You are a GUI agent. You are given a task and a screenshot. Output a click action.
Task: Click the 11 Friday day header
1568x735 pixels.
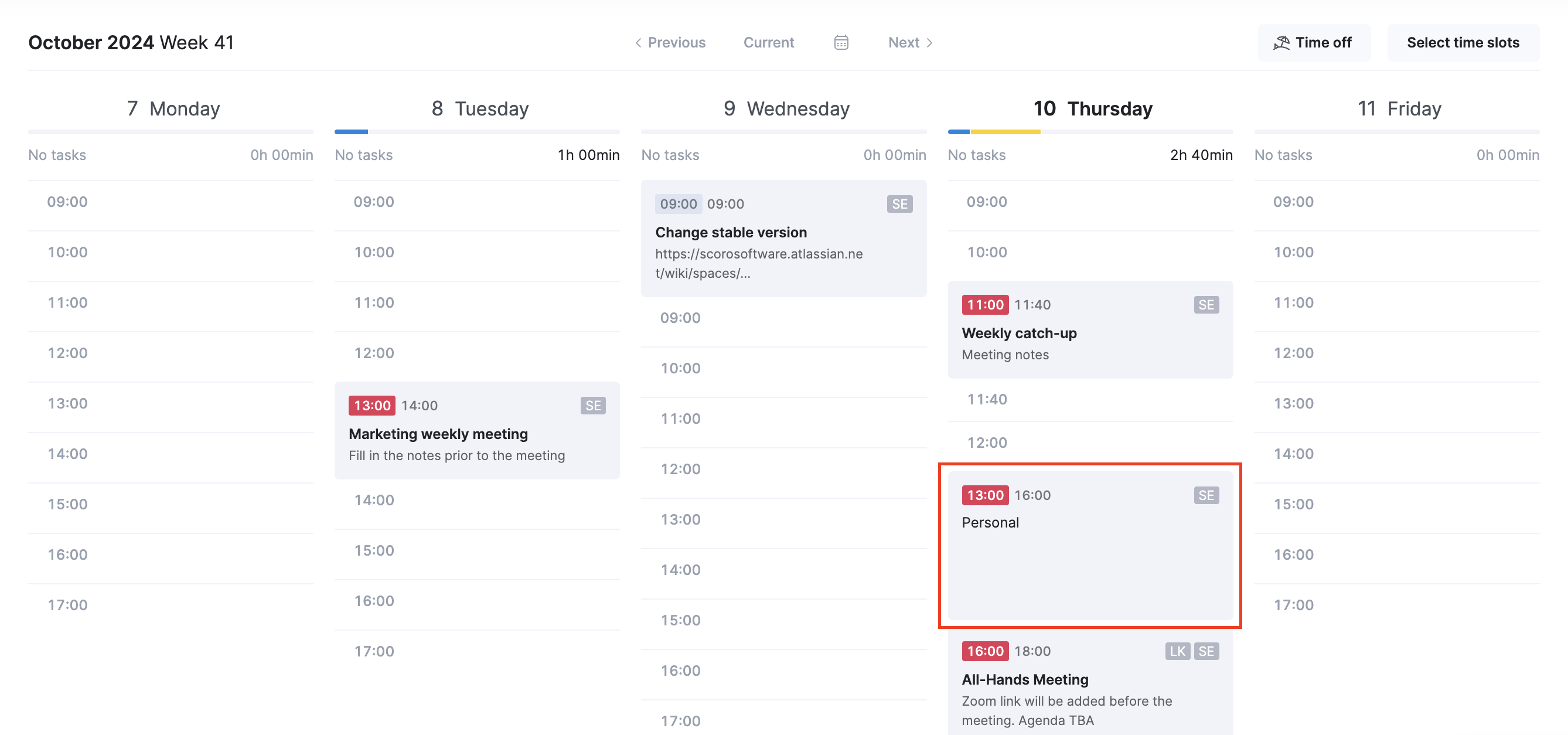coord(1399,108)
